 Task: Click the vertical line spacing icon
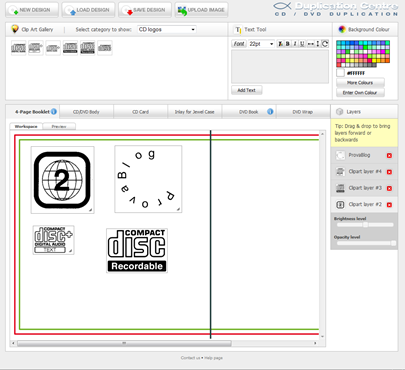click(318, 44)
